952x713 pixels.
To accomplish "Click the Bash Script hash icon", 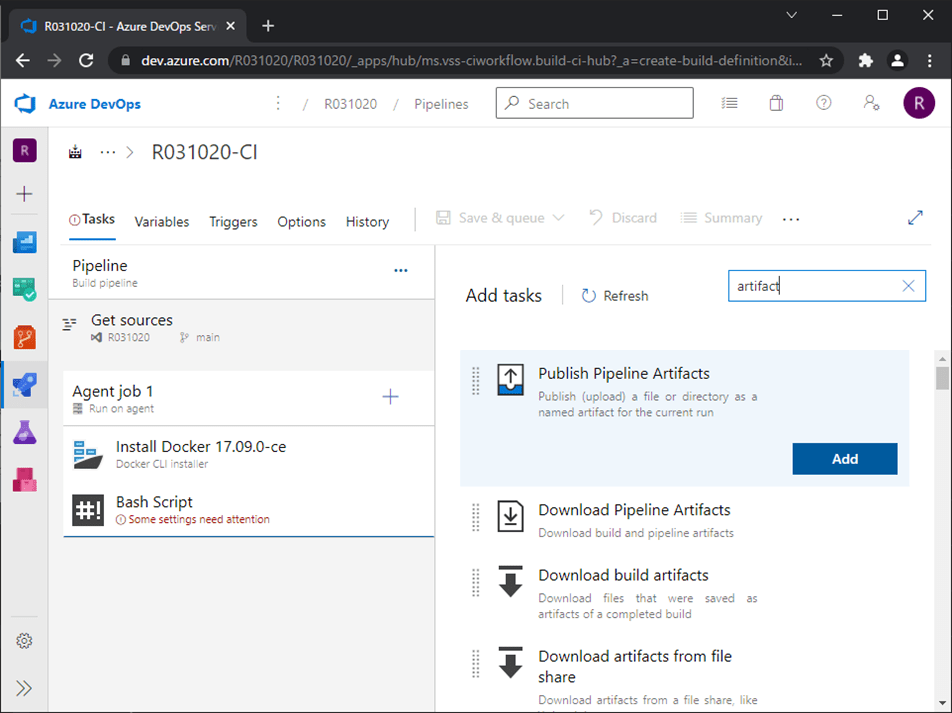I will click(88, 510).
